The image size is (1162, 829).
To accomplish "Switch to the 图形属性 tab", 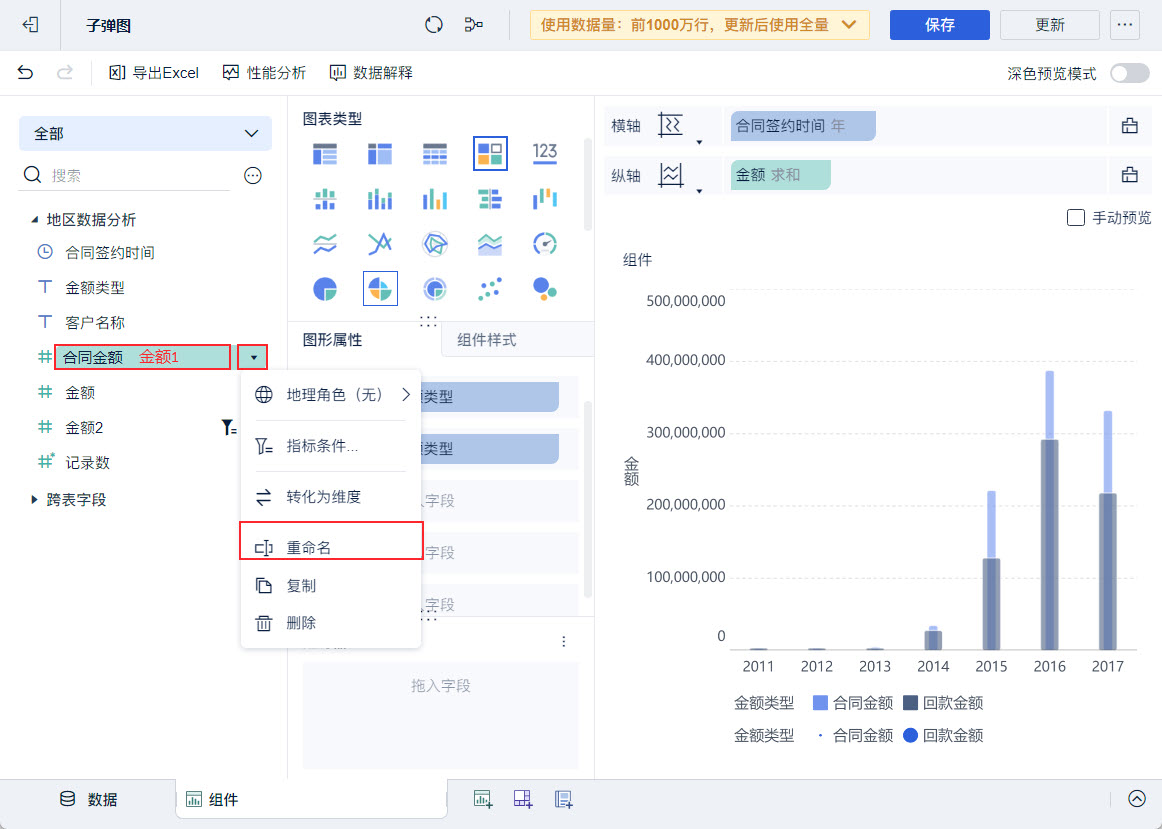I will click(x=333, y=340).
